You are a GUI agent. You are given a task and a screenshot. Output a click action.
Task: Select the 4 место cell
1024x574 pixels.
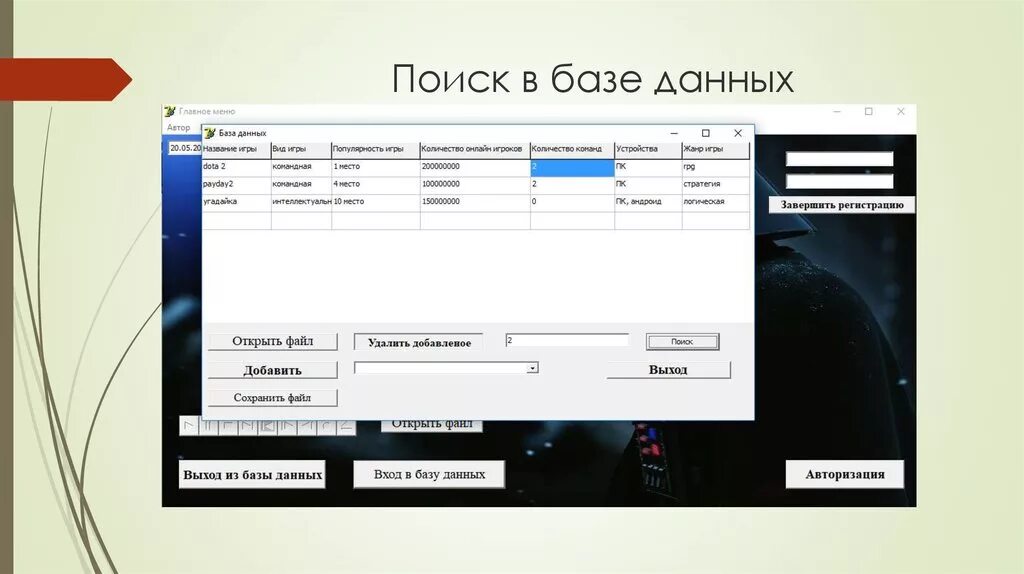[x=376, y=185]
